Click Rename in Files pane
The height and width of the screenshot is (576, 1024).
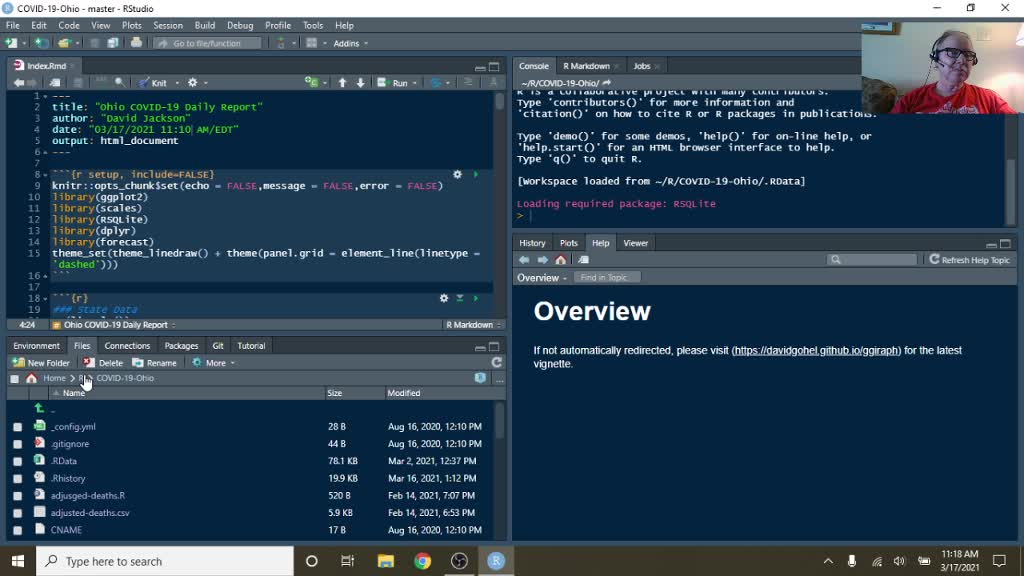tap(155, 362)
